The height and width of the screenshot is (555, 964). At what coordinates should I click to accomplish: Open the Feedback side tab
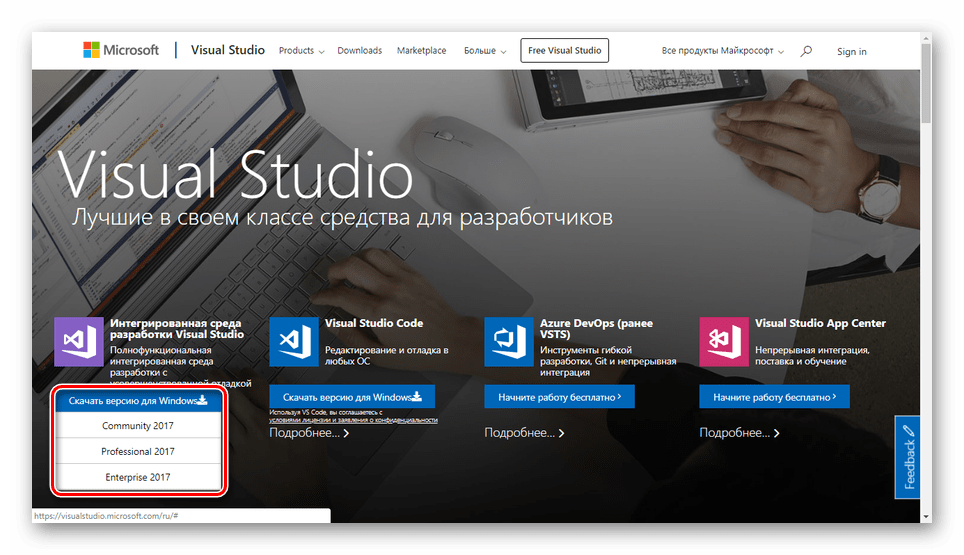point(908,457)
